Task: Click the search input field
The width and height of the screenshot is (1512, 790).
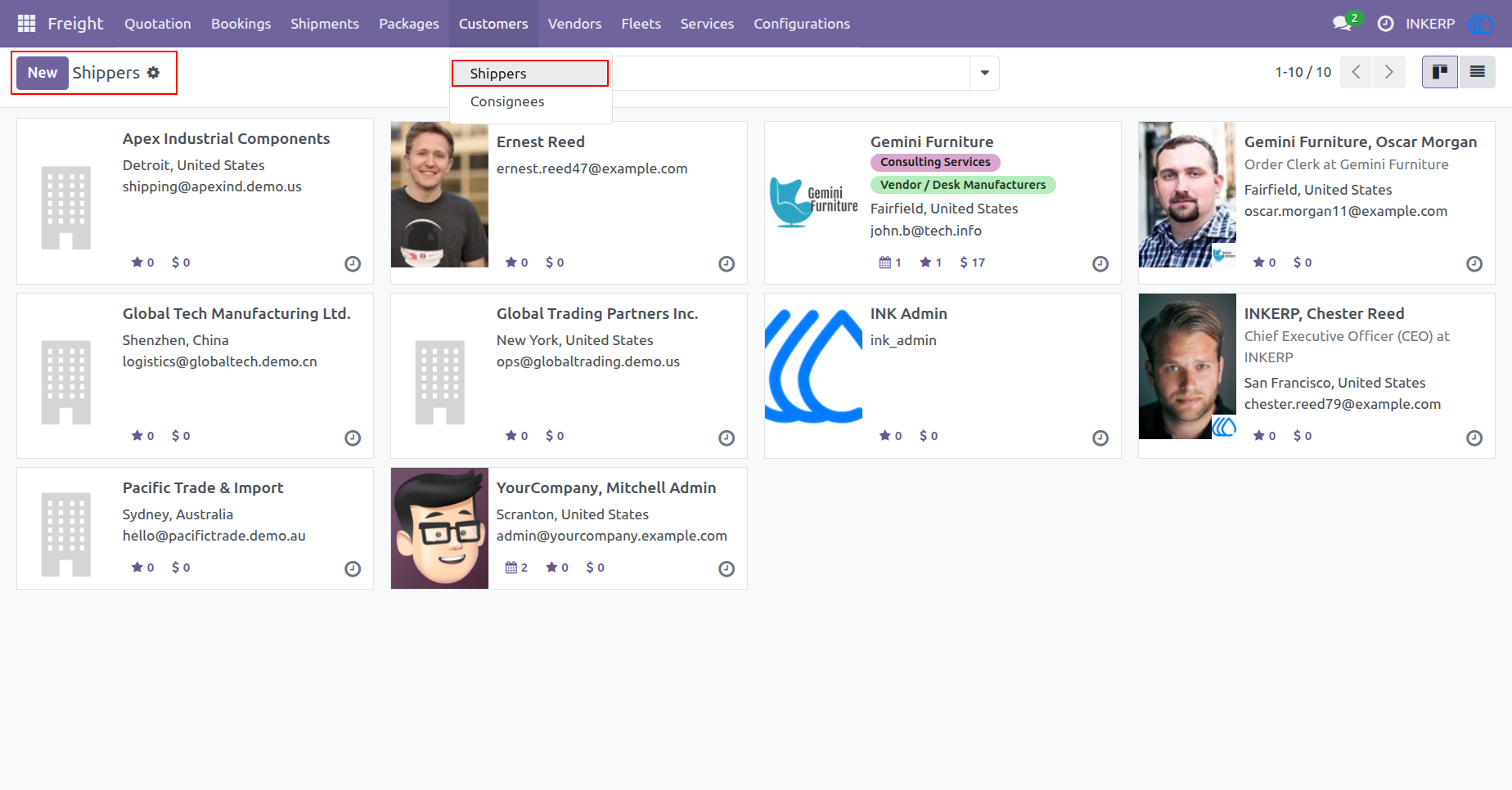Action: tap(790, 73)
